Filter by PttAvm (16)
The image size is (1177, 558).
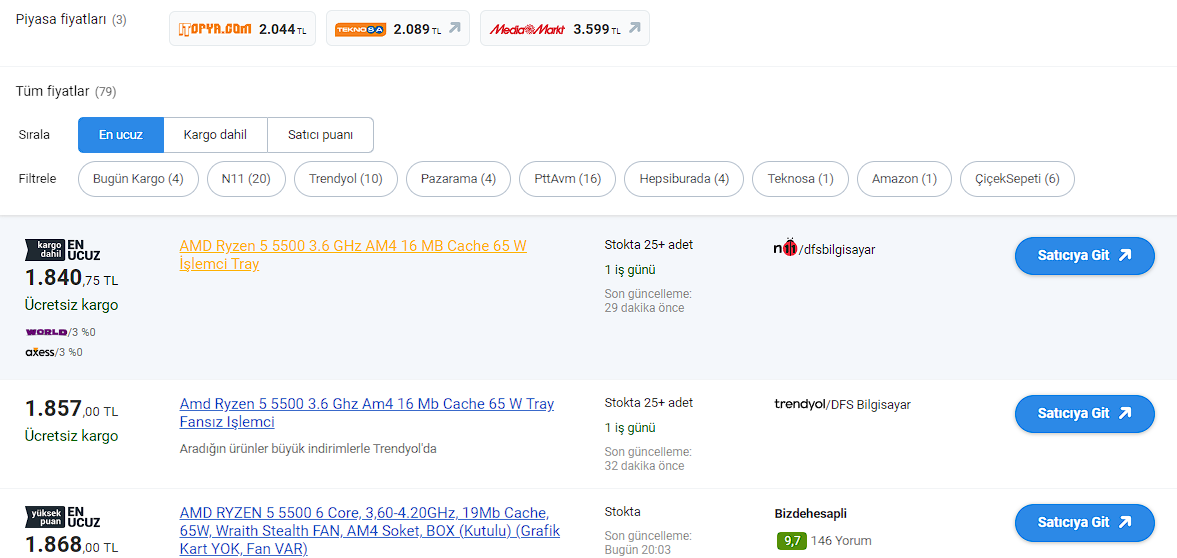coord(567,179)
